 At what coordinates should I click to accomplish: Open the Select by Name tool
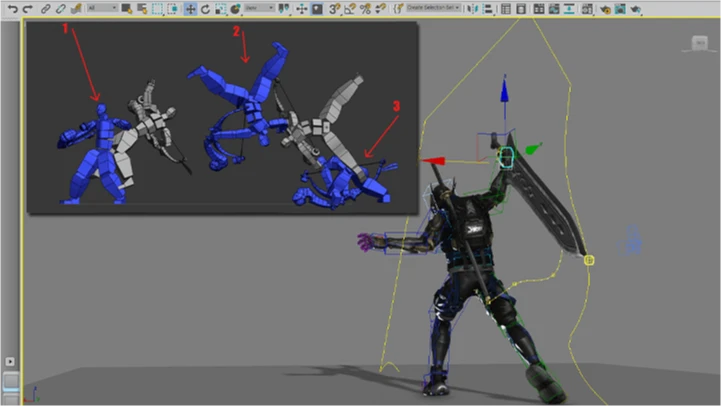click(142, 9)
